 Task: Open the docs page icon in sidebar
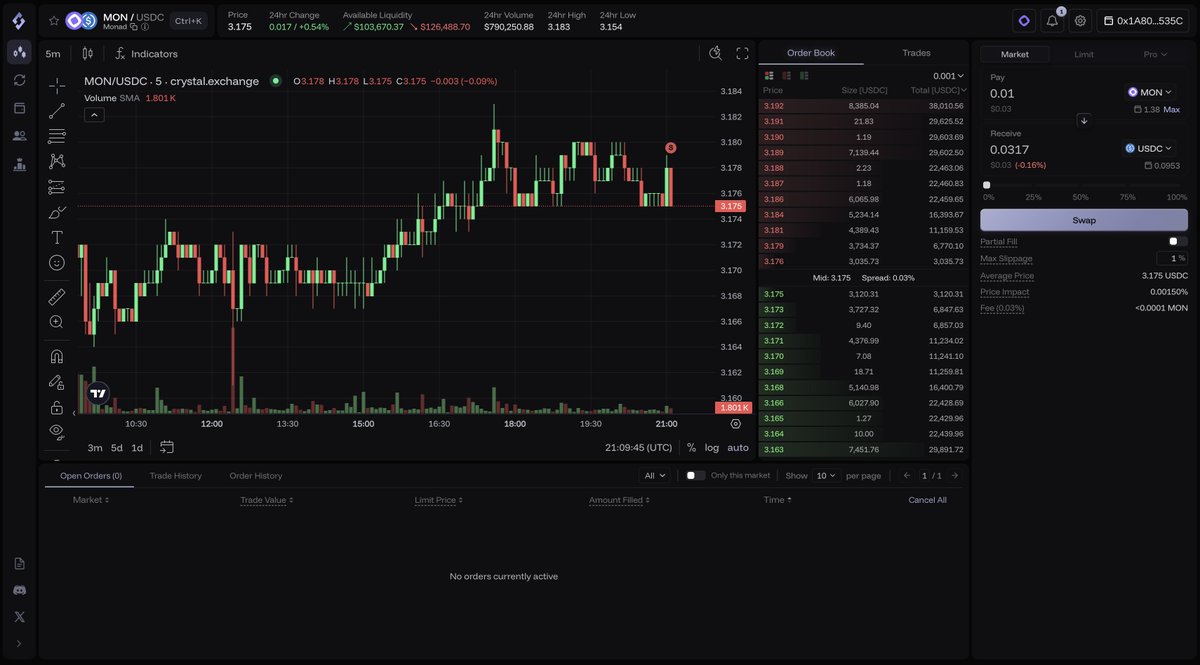pos(19,564)
